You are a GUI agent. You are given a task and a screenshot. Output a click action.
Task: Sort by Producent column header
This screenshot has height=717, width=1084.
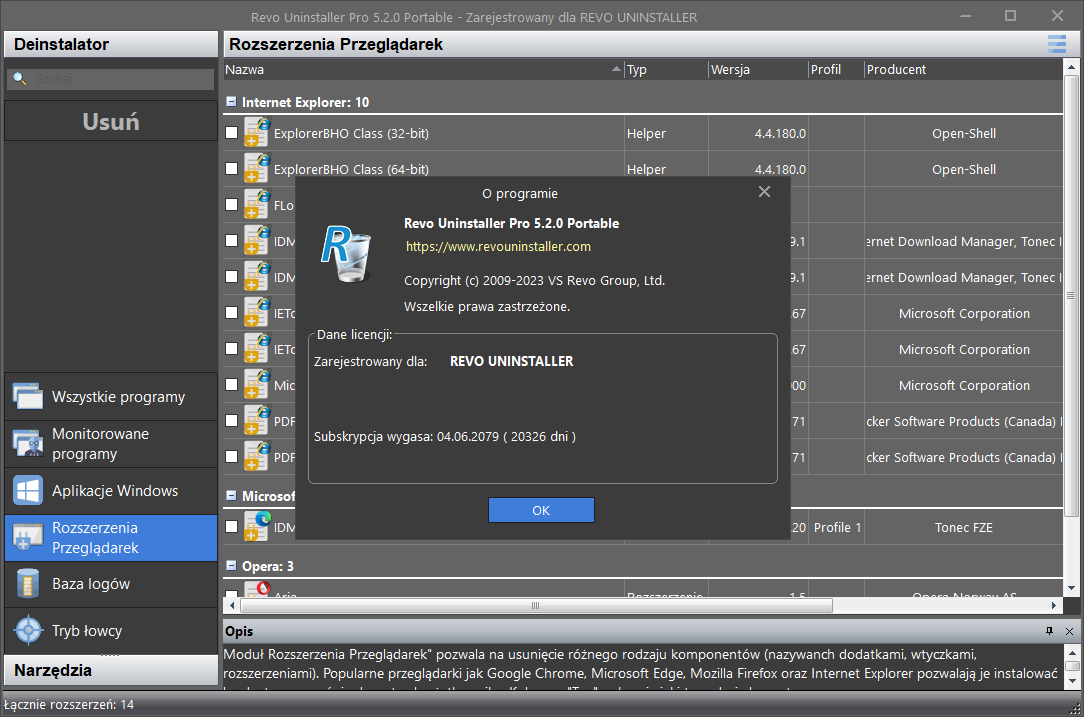[x=963, y=69]
